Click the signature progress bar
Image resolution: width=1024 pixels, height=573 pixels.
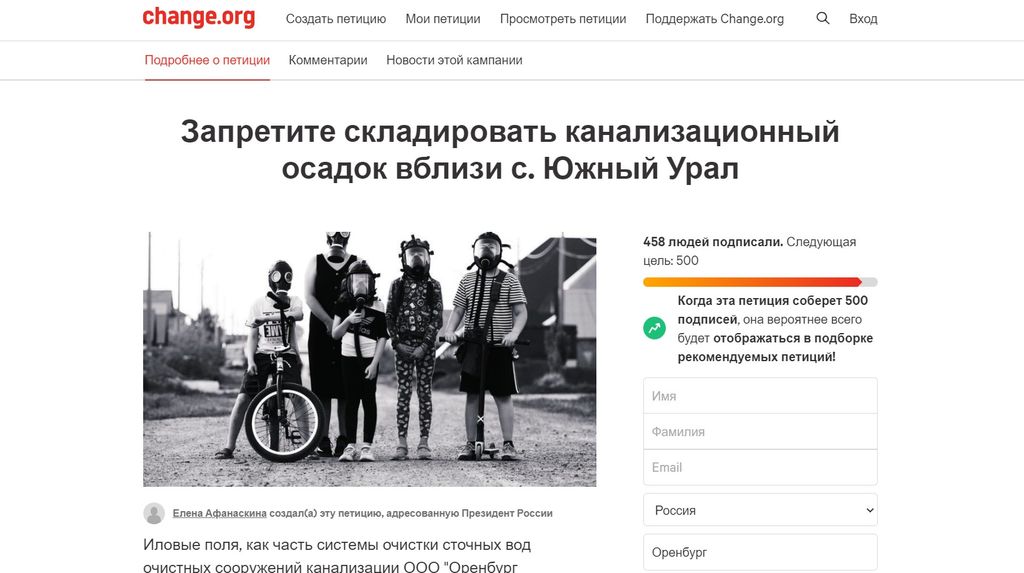(x=760, y=282)
